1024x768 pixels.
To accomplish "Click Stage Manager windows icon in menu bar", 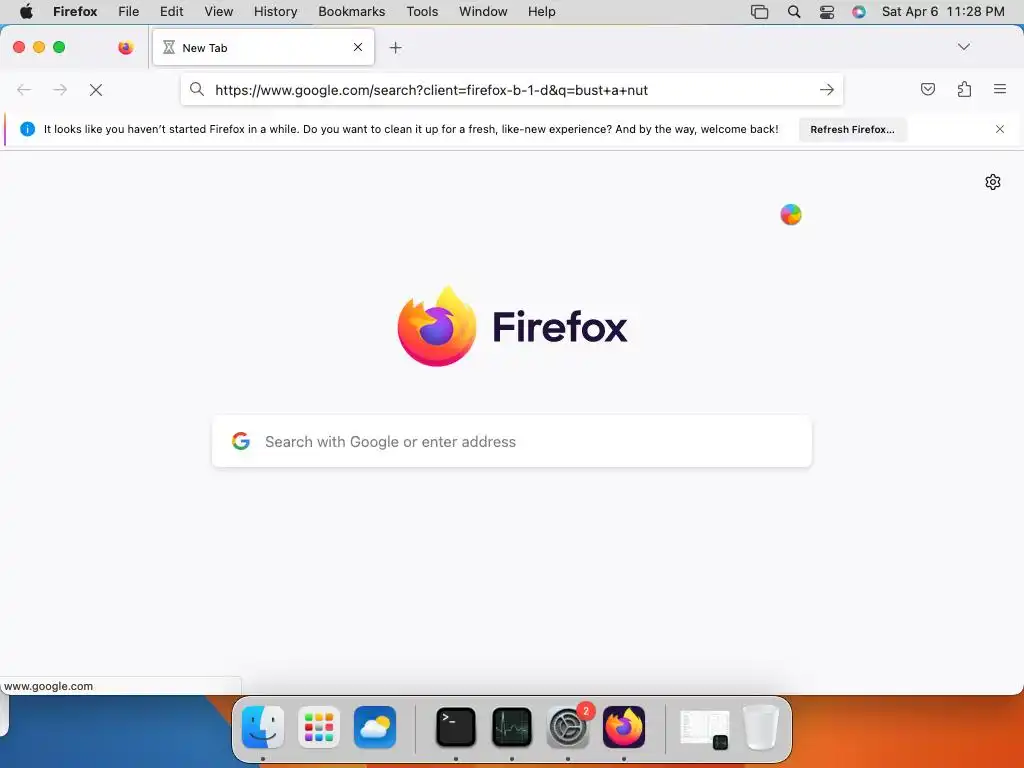I will (760, 11).
